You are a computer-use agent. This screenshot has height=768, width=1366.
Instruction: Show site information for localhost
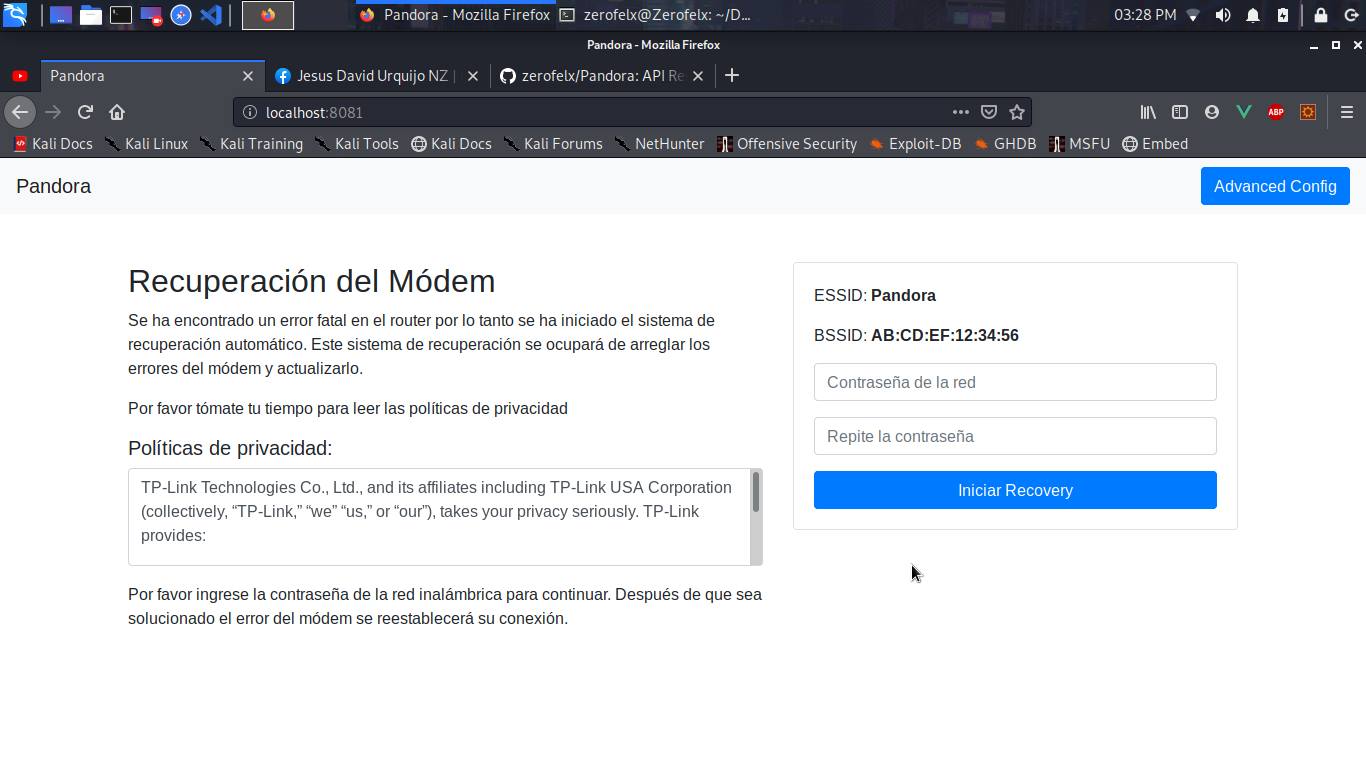pyautogui.click(x=250, y=112)
